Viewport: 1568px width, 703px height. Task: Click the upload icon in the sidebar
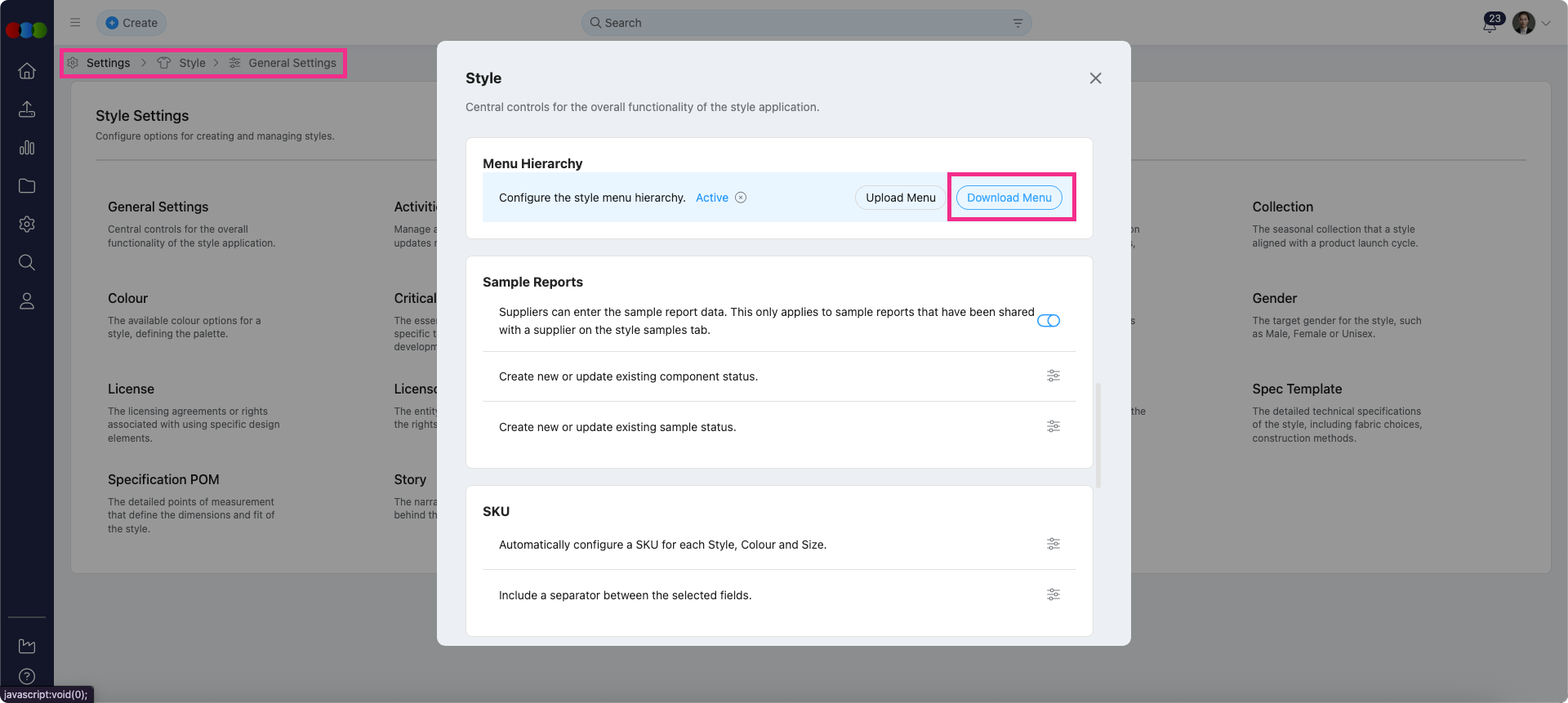pyautogui.click(x=27, y=109)
